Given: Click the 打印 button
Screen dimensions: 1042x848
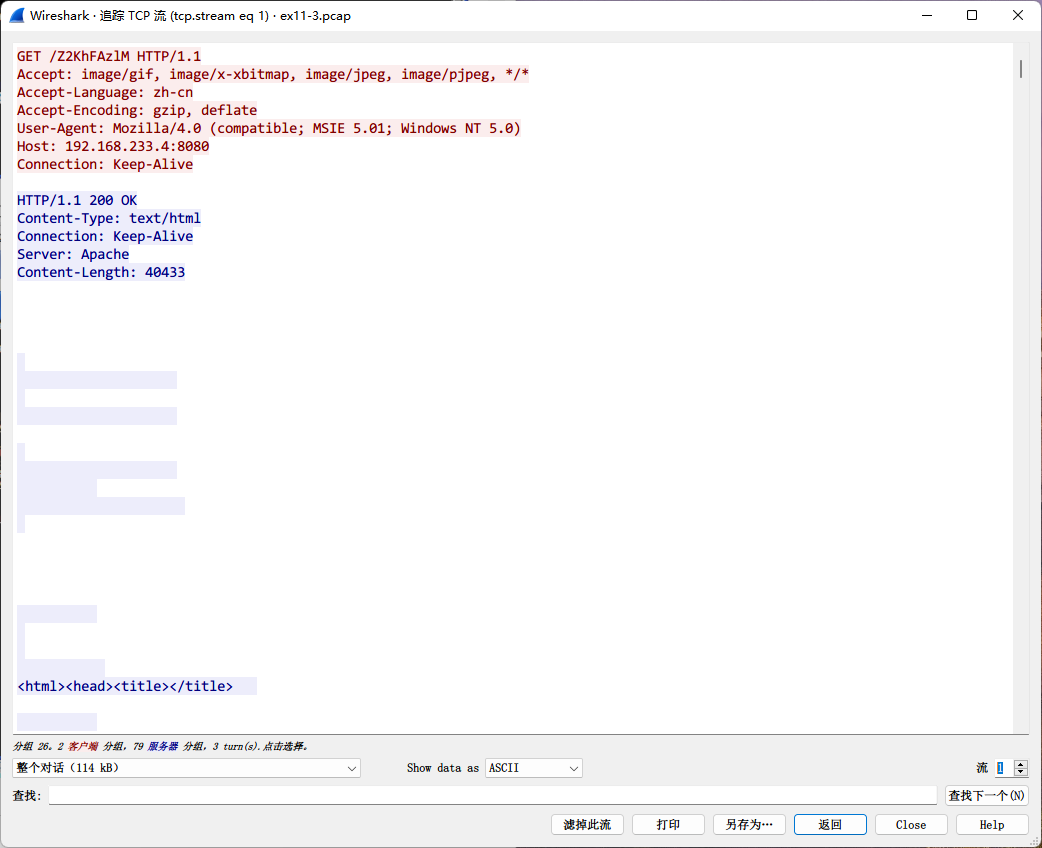Looking at the screenshot, I should coord(668,825).
